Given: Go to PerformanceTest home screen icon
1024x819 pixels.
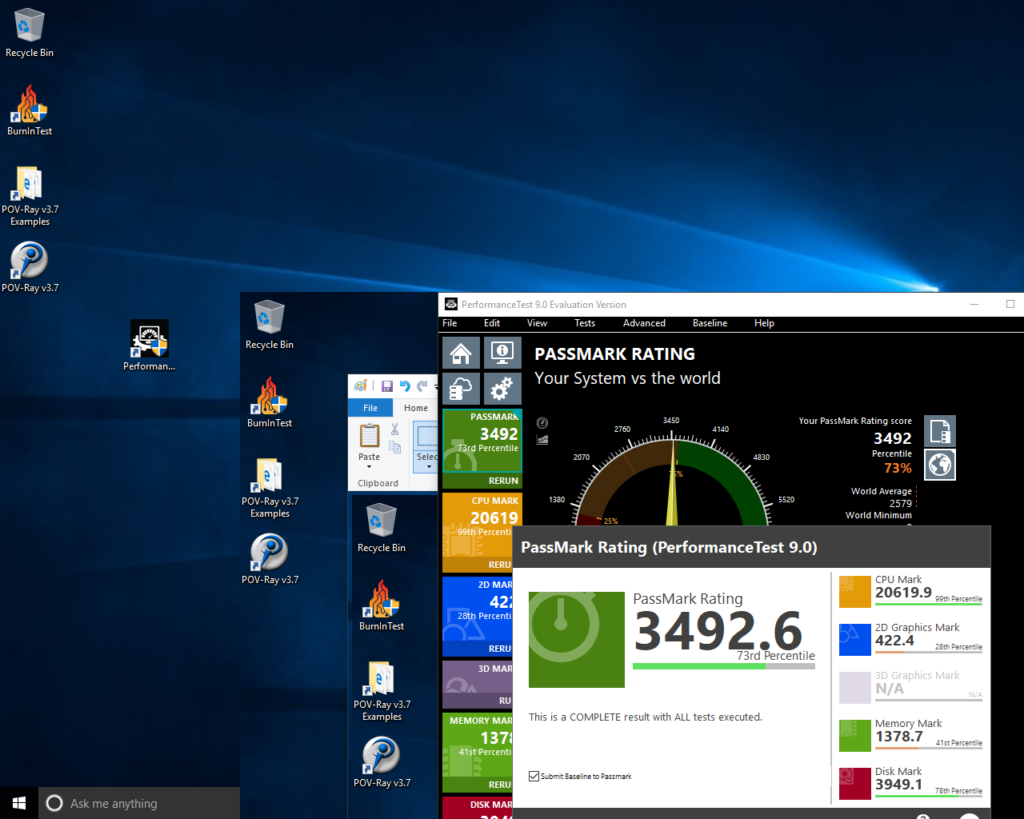Looking at the screenshot, I should pos(461,353).
